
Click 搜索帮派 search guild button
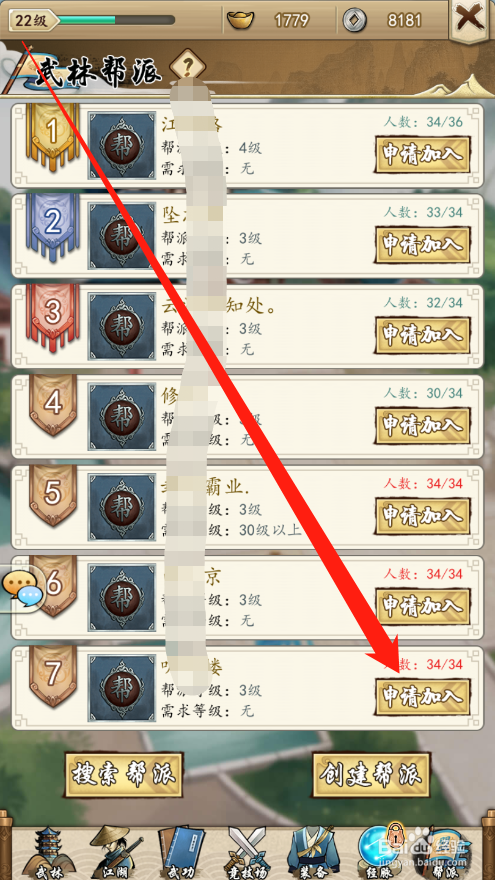(x=124, y=774)
